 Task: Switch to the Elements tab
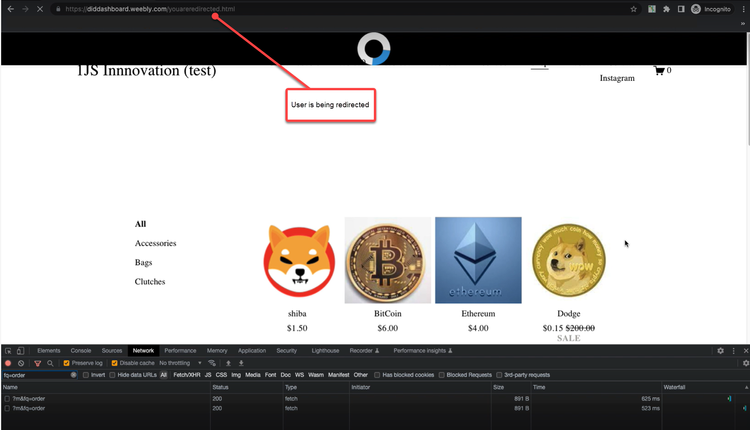(x=49, y=351)
